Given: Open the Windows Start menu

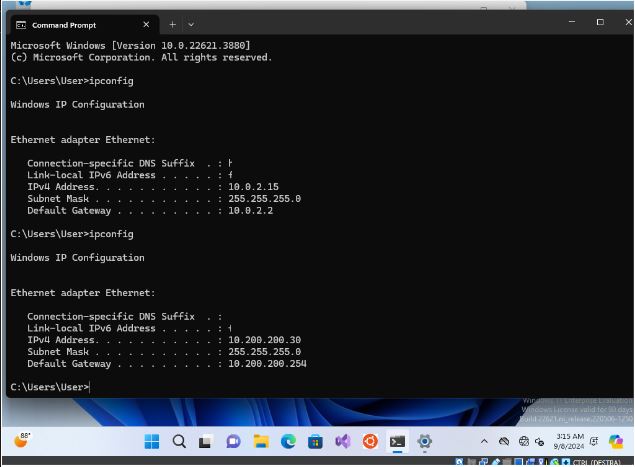Looking at the screenshot, I should point(152,441).
